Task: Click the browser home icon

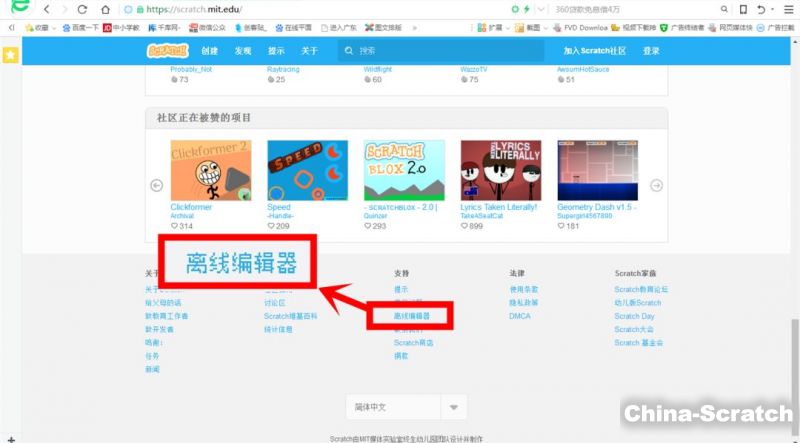Action: 104,9
